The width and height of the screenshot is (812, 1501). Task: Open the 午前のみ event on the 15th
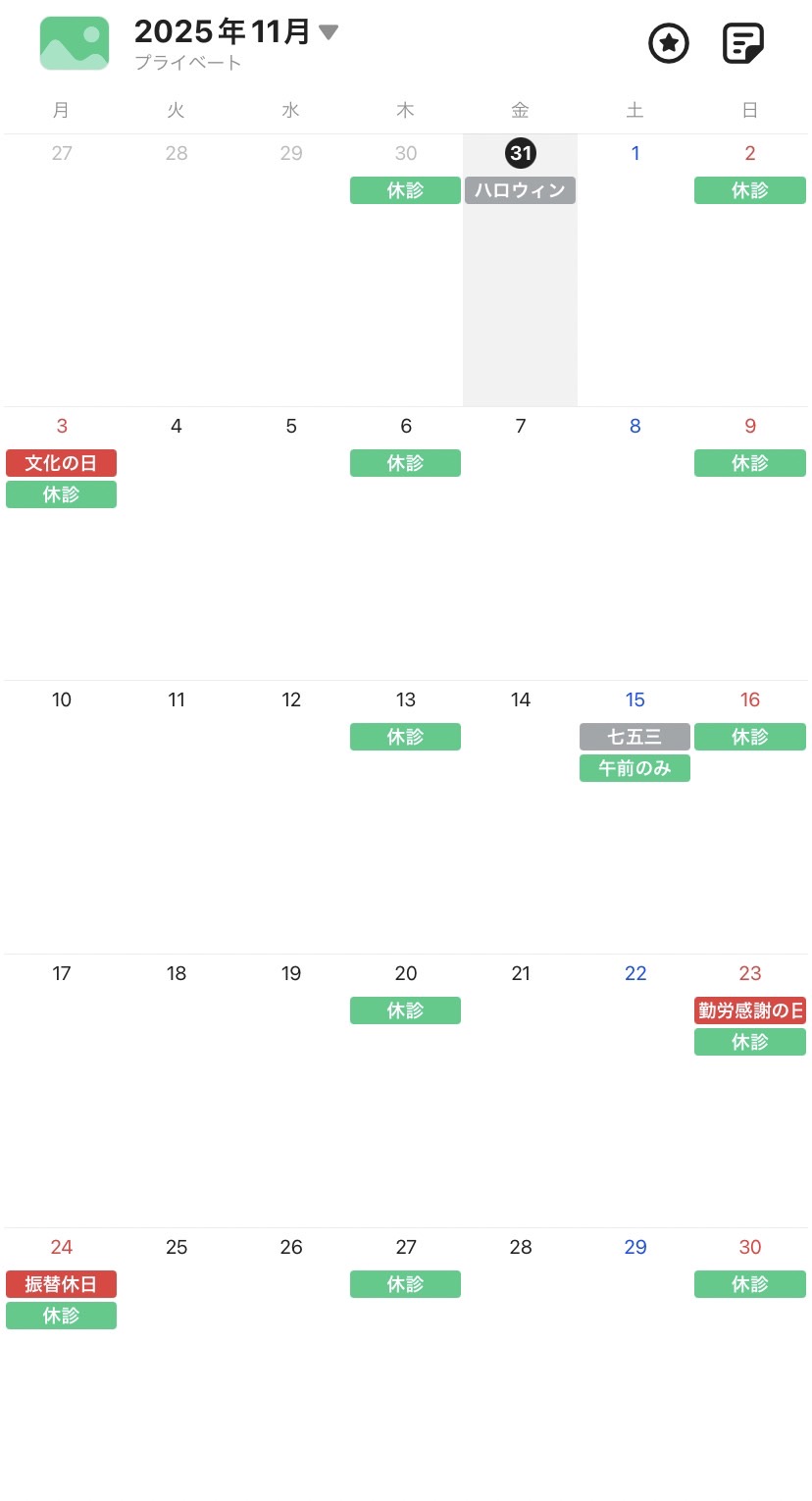(634, 768)
